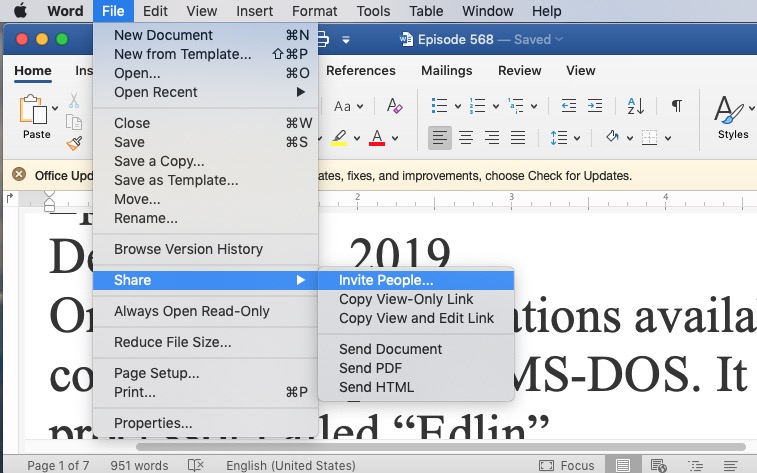Screen dimensions: 757x473
Task: Click English (United States) language button
Action: 291,465
